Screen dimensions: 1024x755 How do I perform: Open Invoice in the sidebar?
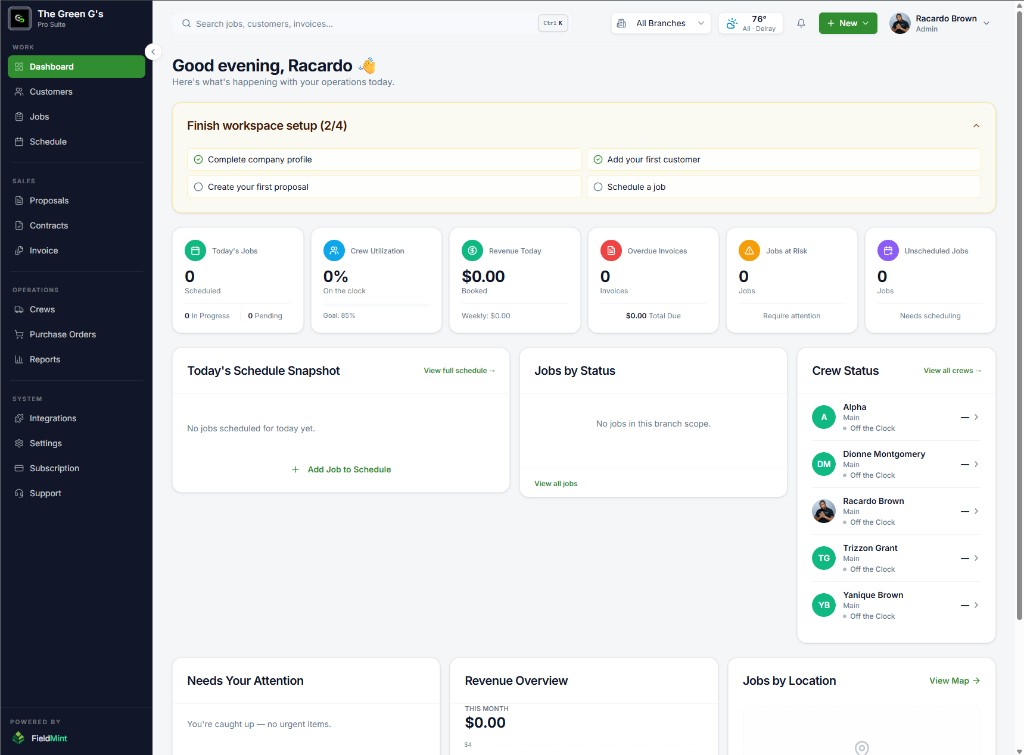point(76,250)
